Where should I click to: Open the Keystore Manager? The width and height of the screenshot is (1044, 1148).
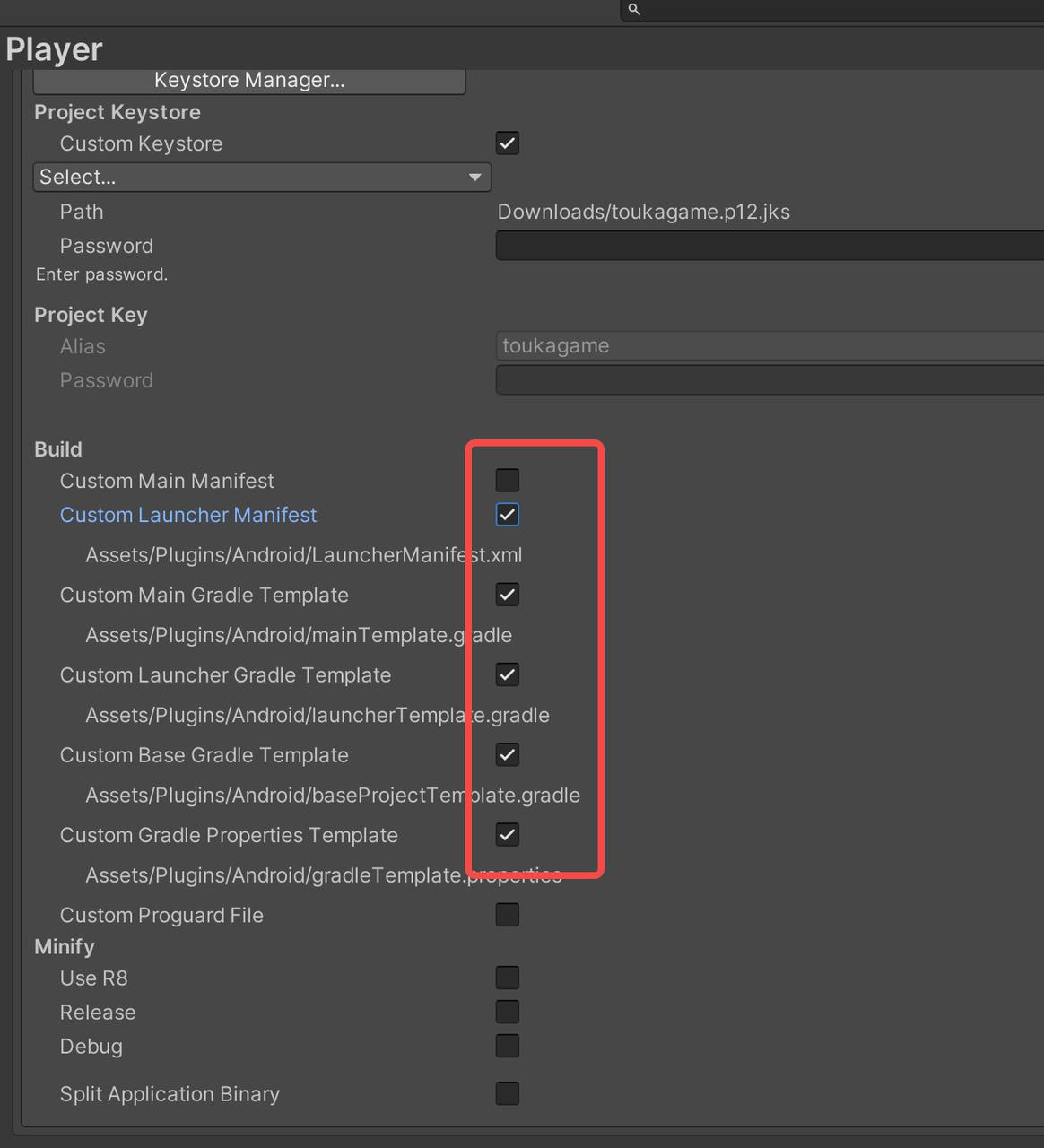click(249, 80)
